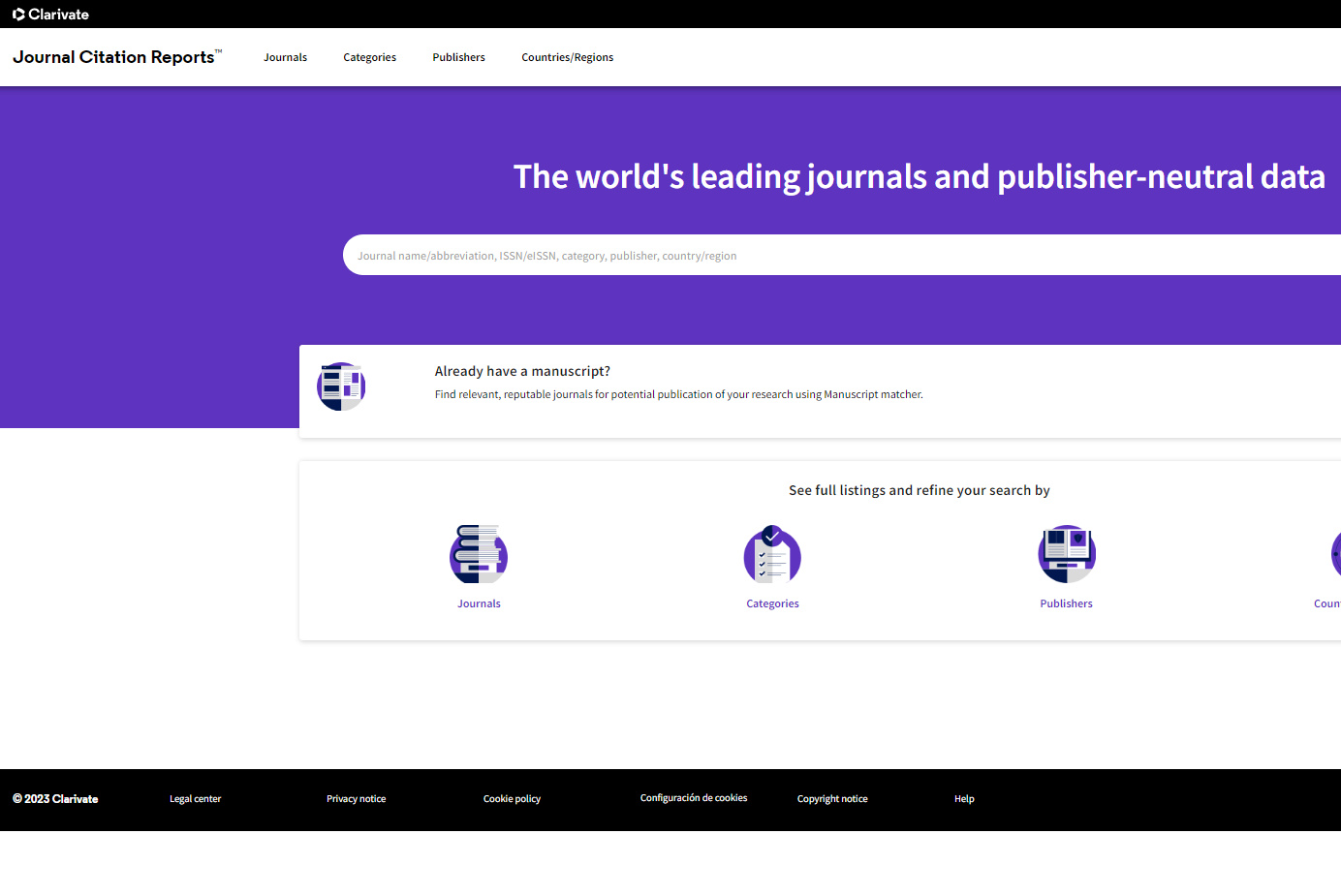Open Cookie policy in the footer

click(512, 799)
